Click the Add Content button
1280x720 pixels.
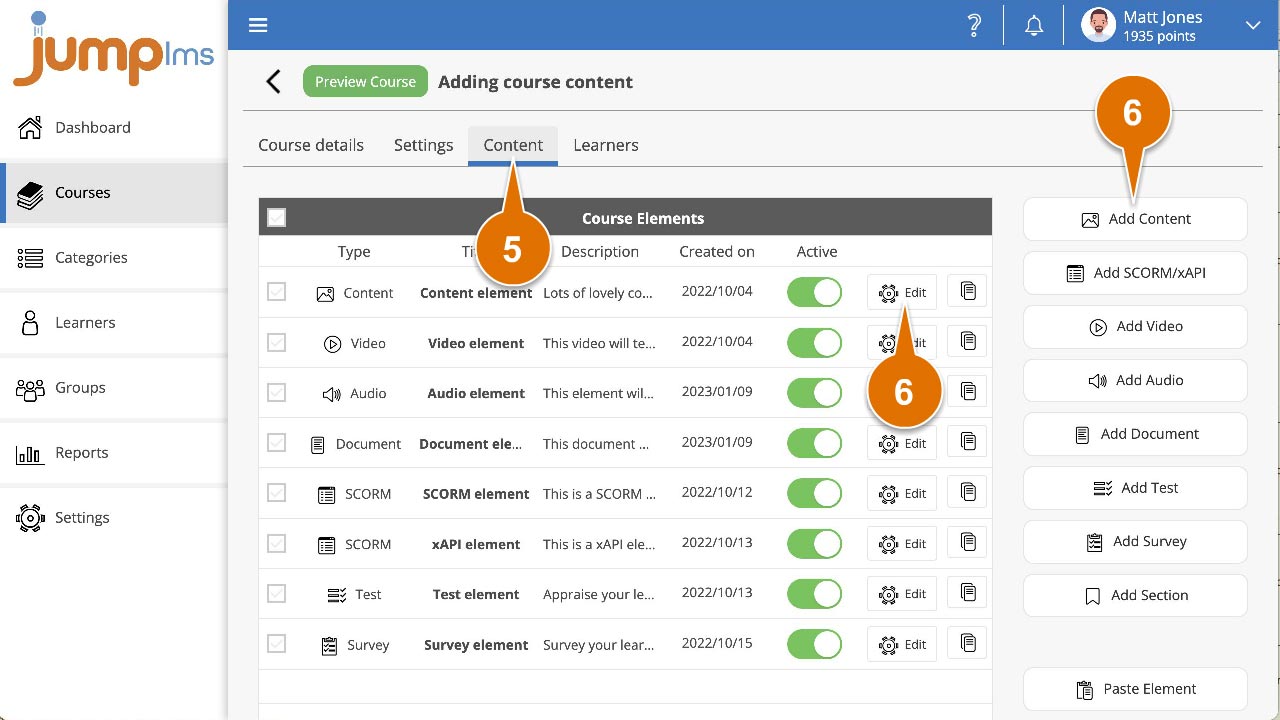[x=1135, y=219]
